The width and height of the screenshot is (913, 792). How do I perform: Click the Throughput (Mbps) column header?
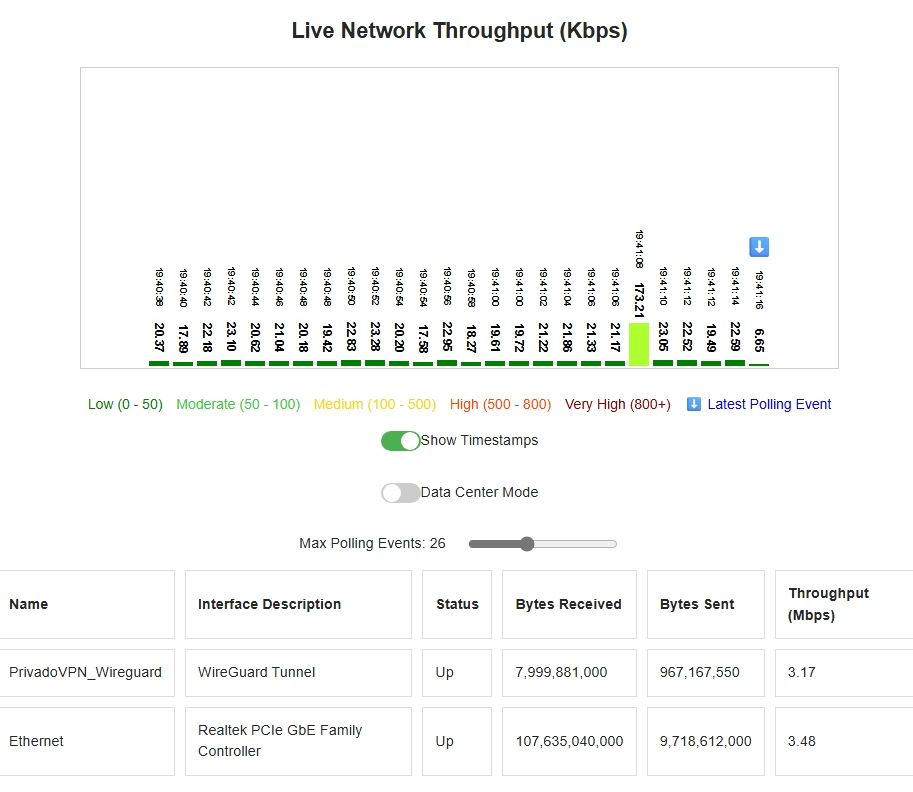(828, 604)
